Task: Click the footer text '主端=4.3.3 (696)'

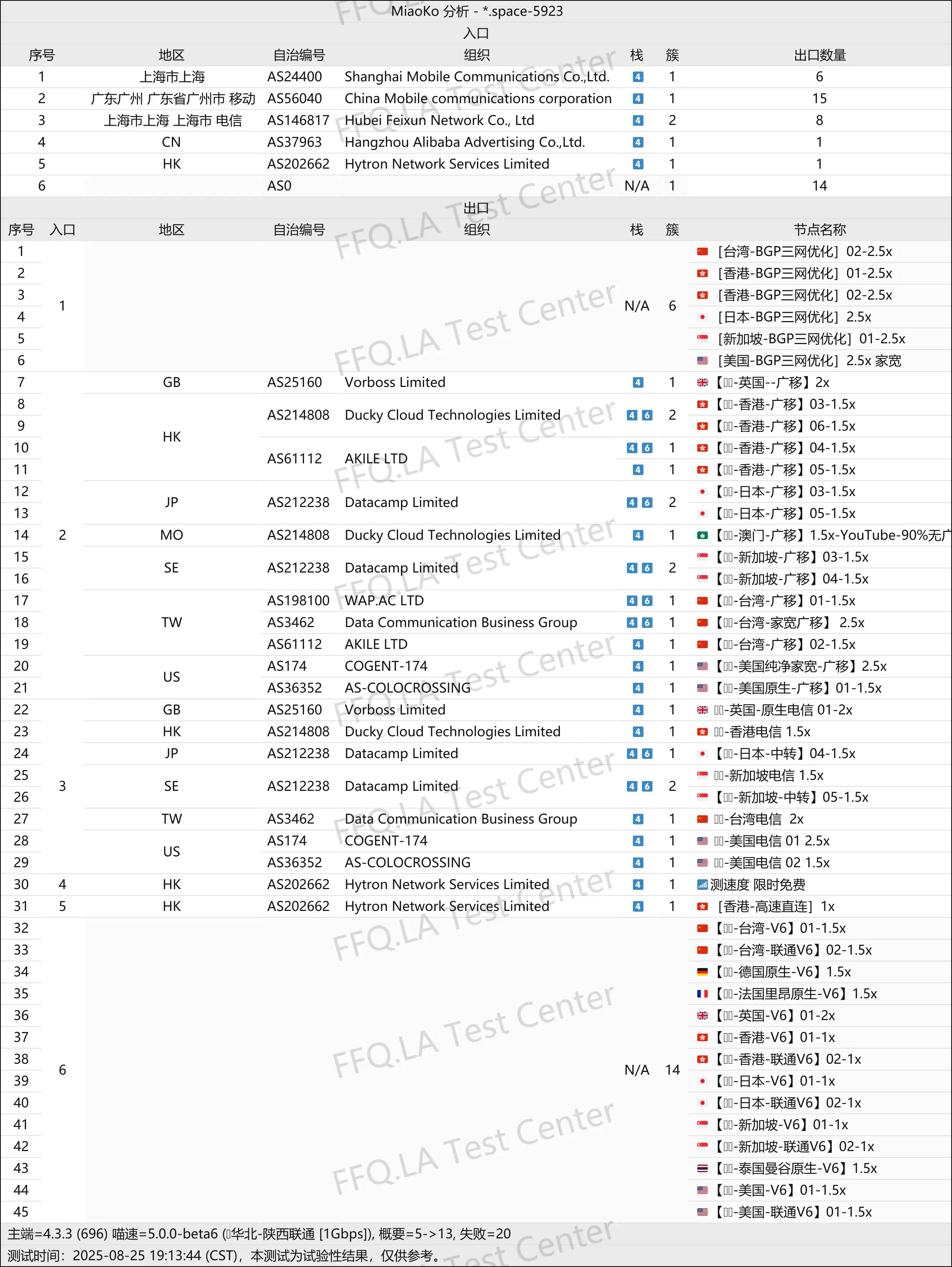Action: tap(57, 1233)
